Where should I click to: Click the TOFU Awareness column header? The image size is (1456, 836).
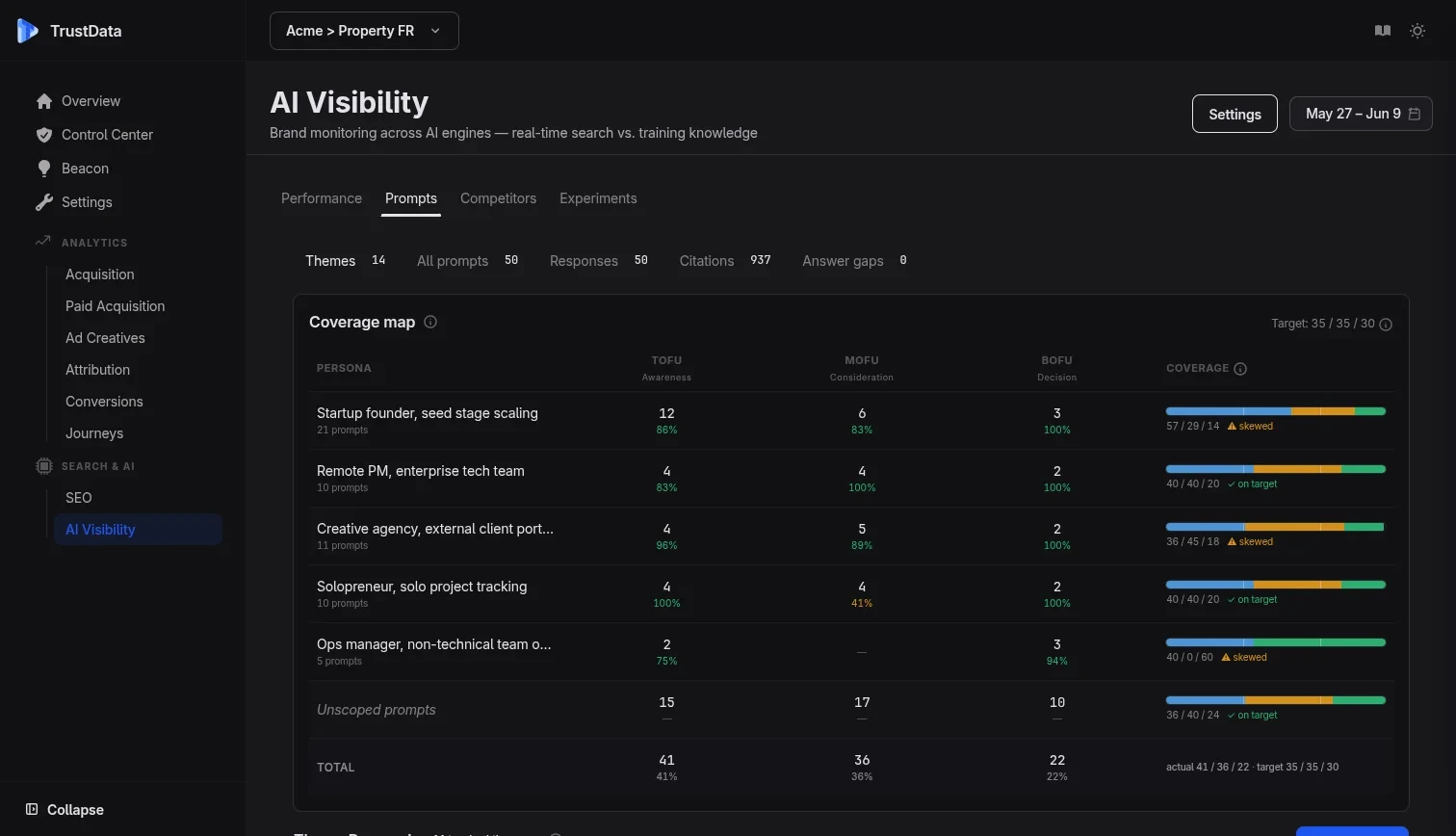point(666,368)
